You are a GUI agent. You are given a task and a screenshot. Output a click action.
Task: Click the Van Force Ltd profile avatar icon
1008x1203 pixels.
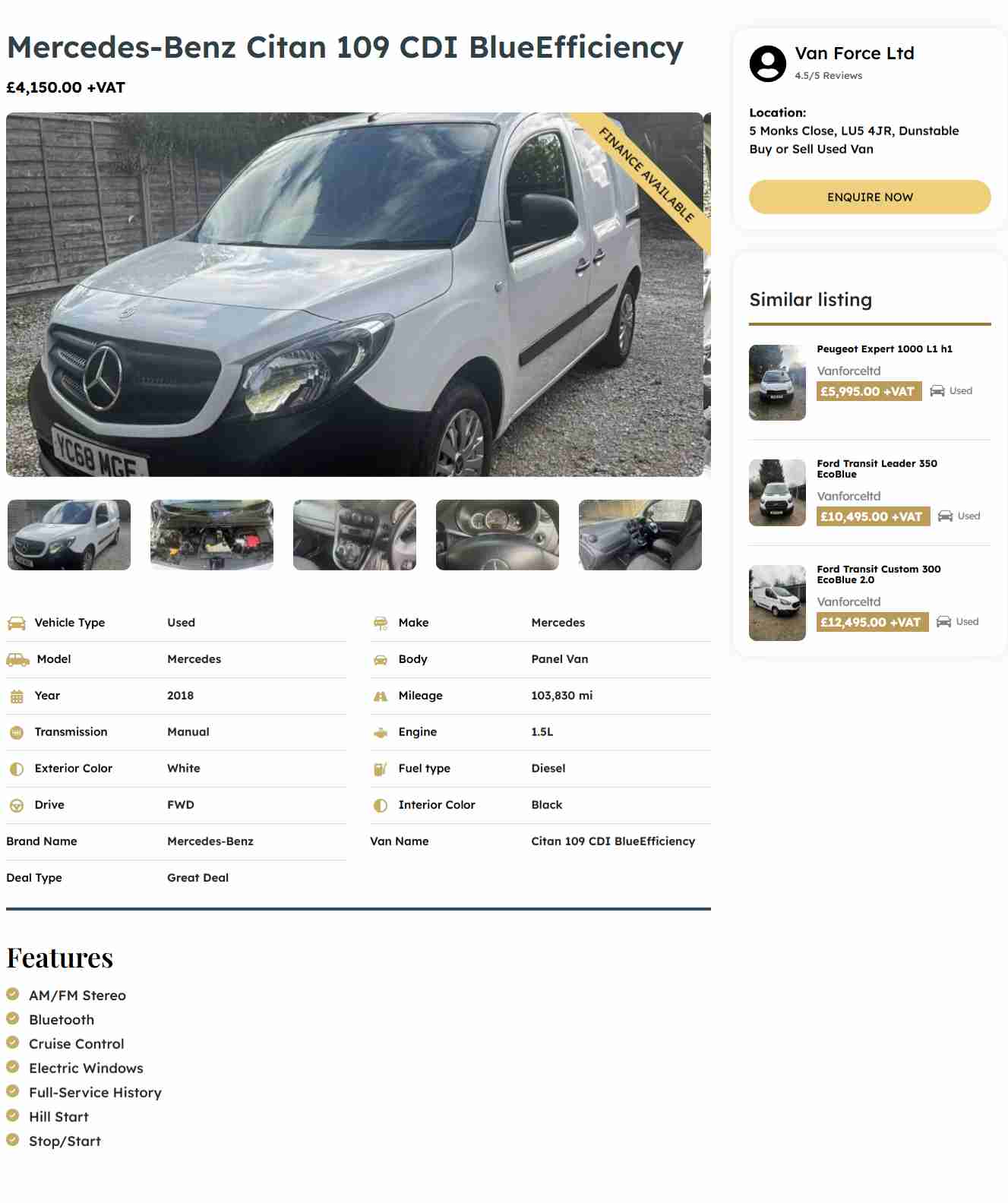(768, 64)
